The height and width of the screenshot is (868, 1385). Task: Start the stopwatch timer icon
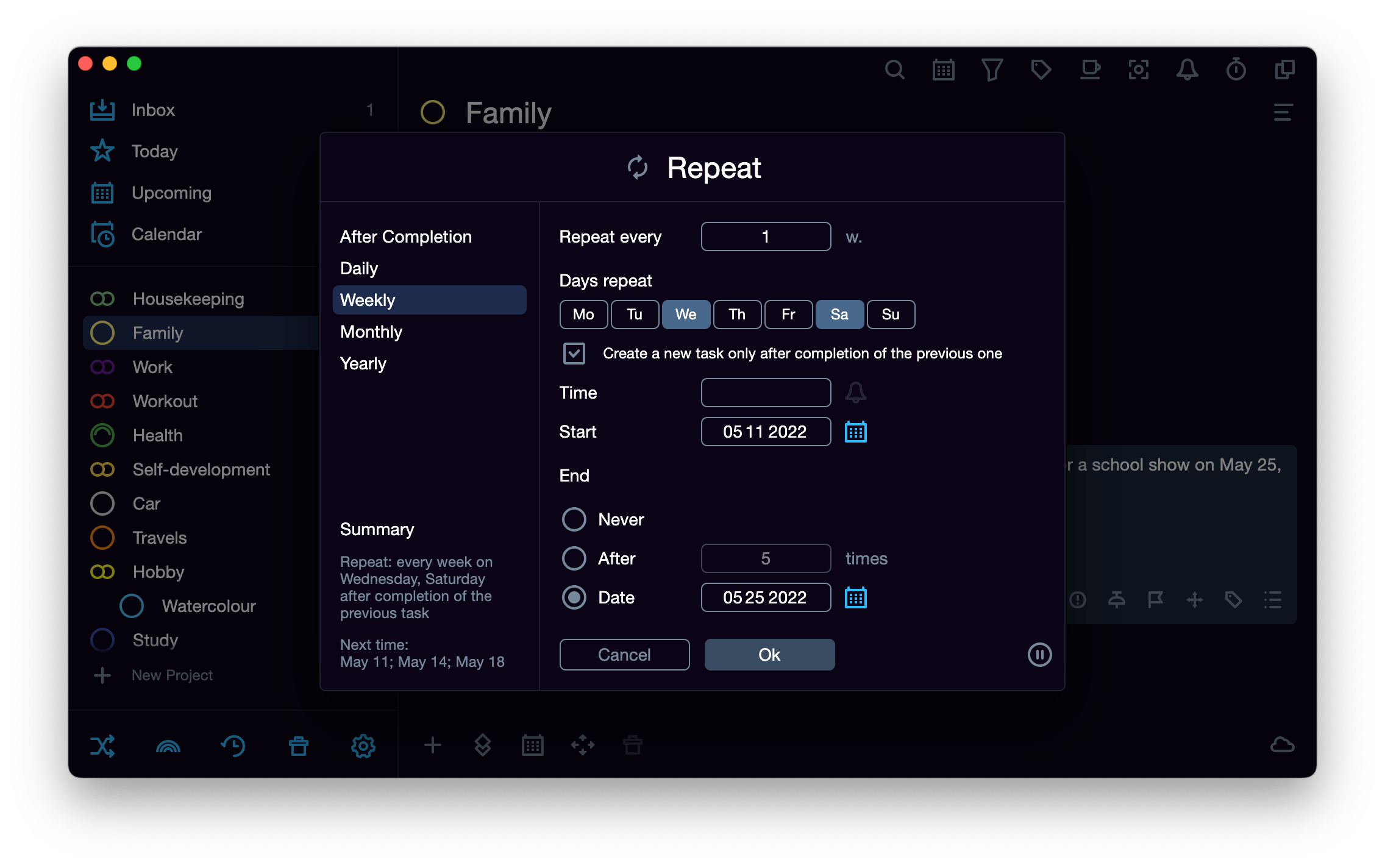click(1236, 70)
